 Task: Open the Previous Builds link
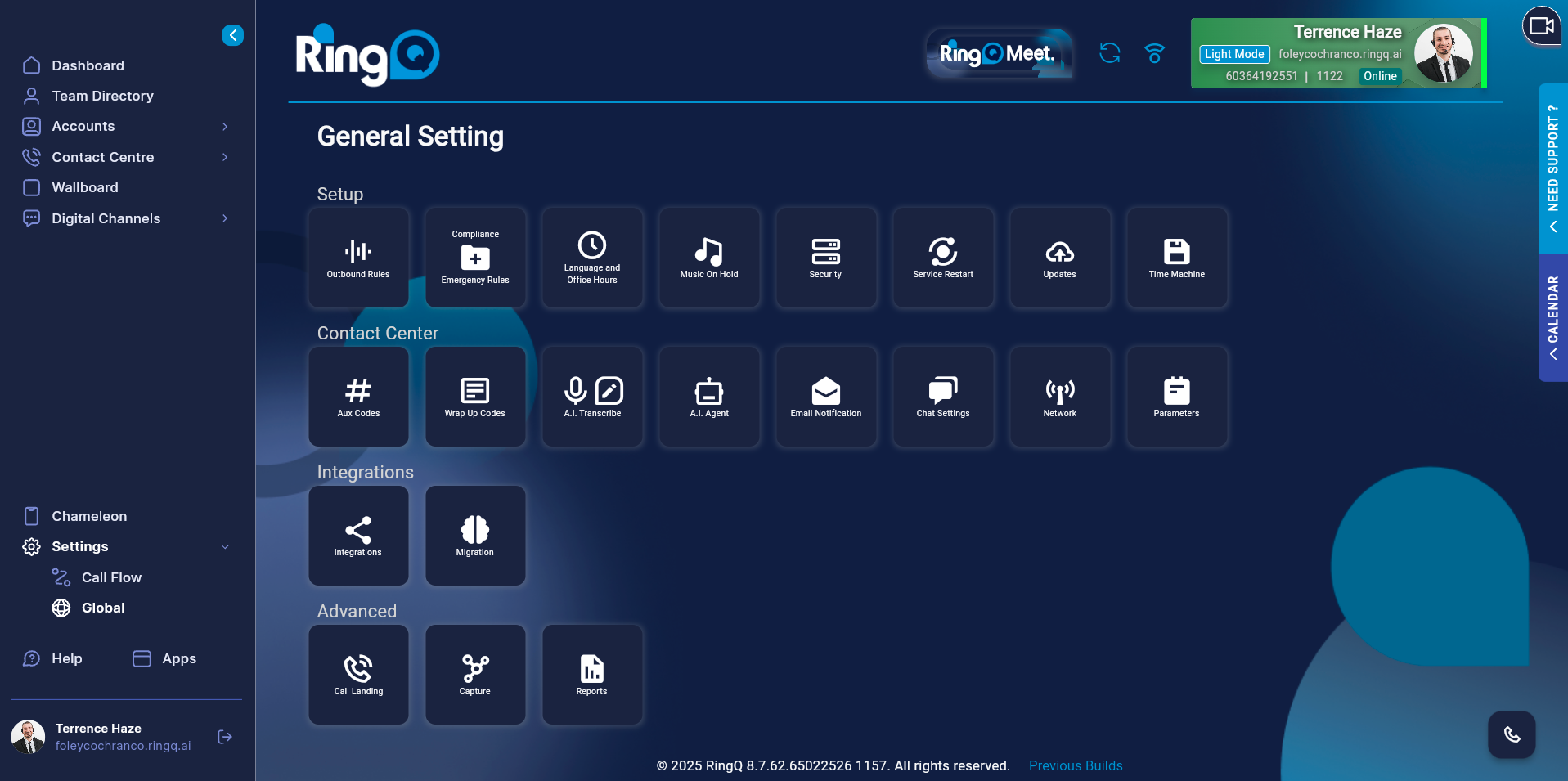pos(1075,765)
